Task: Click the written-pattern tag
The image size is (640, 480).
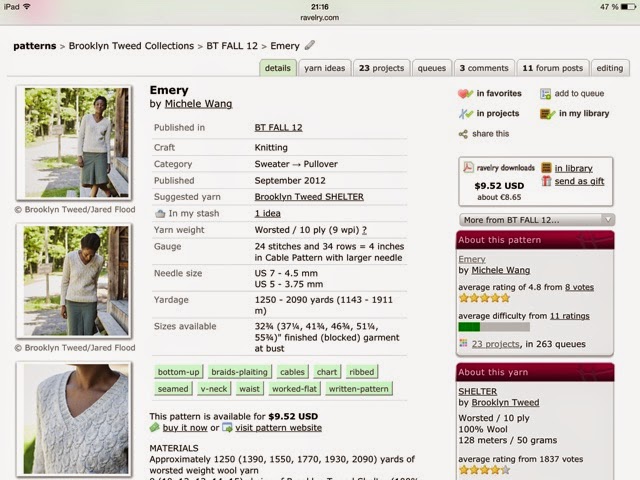Action: [358, 389]
